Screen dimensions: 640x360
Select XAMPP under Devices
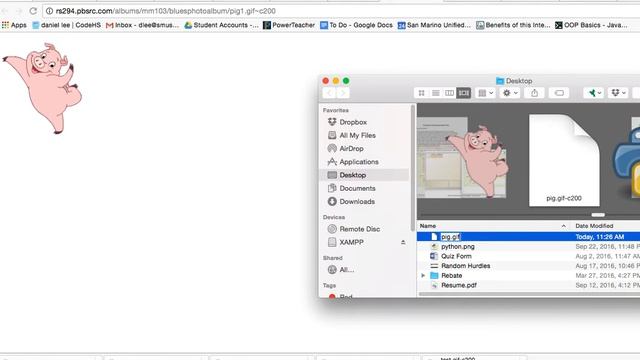[346, 242]
